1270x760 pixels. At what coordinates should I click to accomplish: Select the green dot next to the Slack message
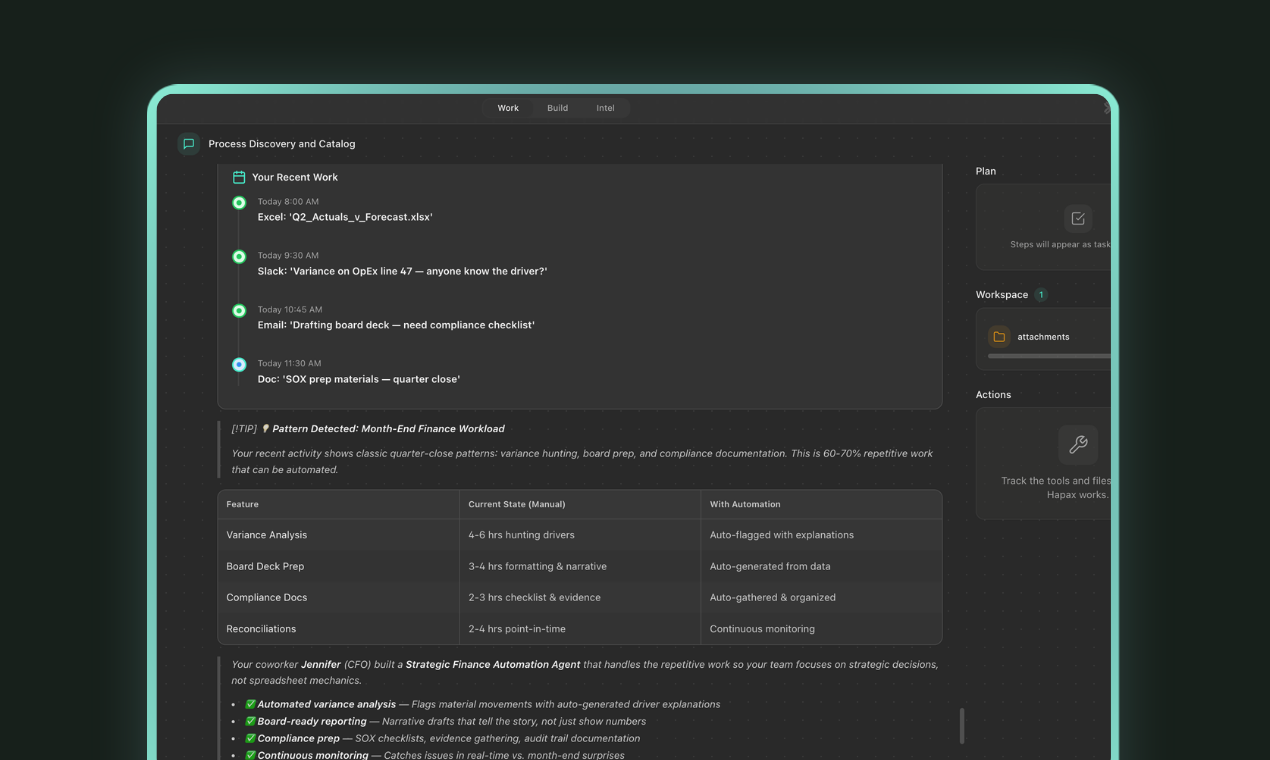238,256
